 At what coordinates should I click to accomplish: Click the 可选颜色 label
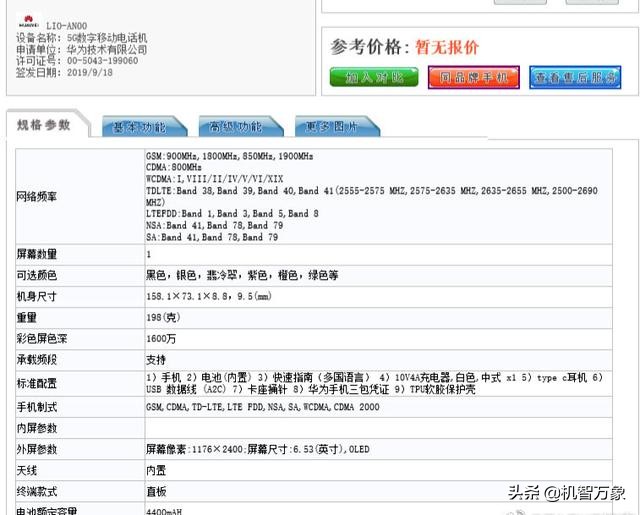point(37,275)
